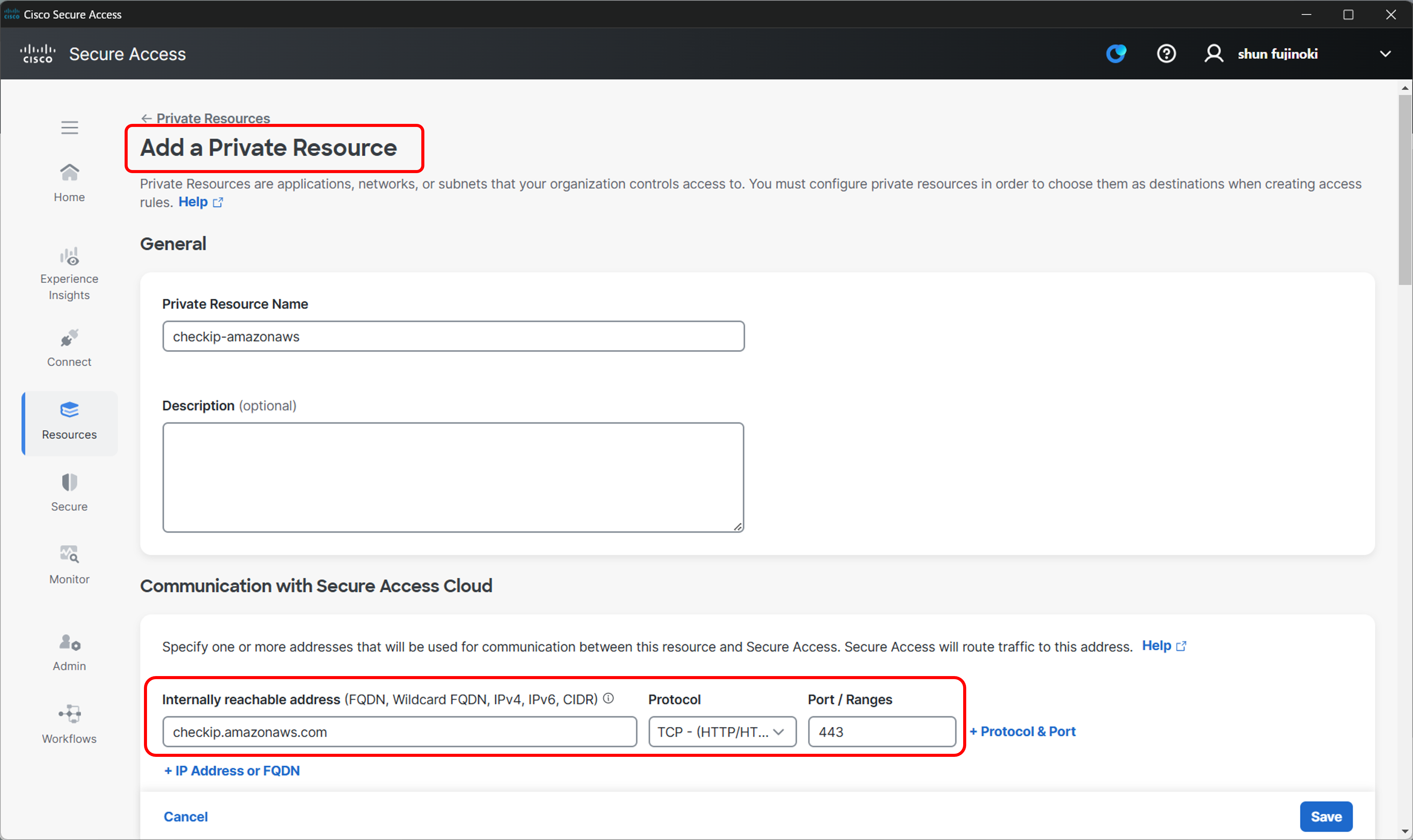
Task: Cancel adding the private resource
Action: [x=186, y=816]
